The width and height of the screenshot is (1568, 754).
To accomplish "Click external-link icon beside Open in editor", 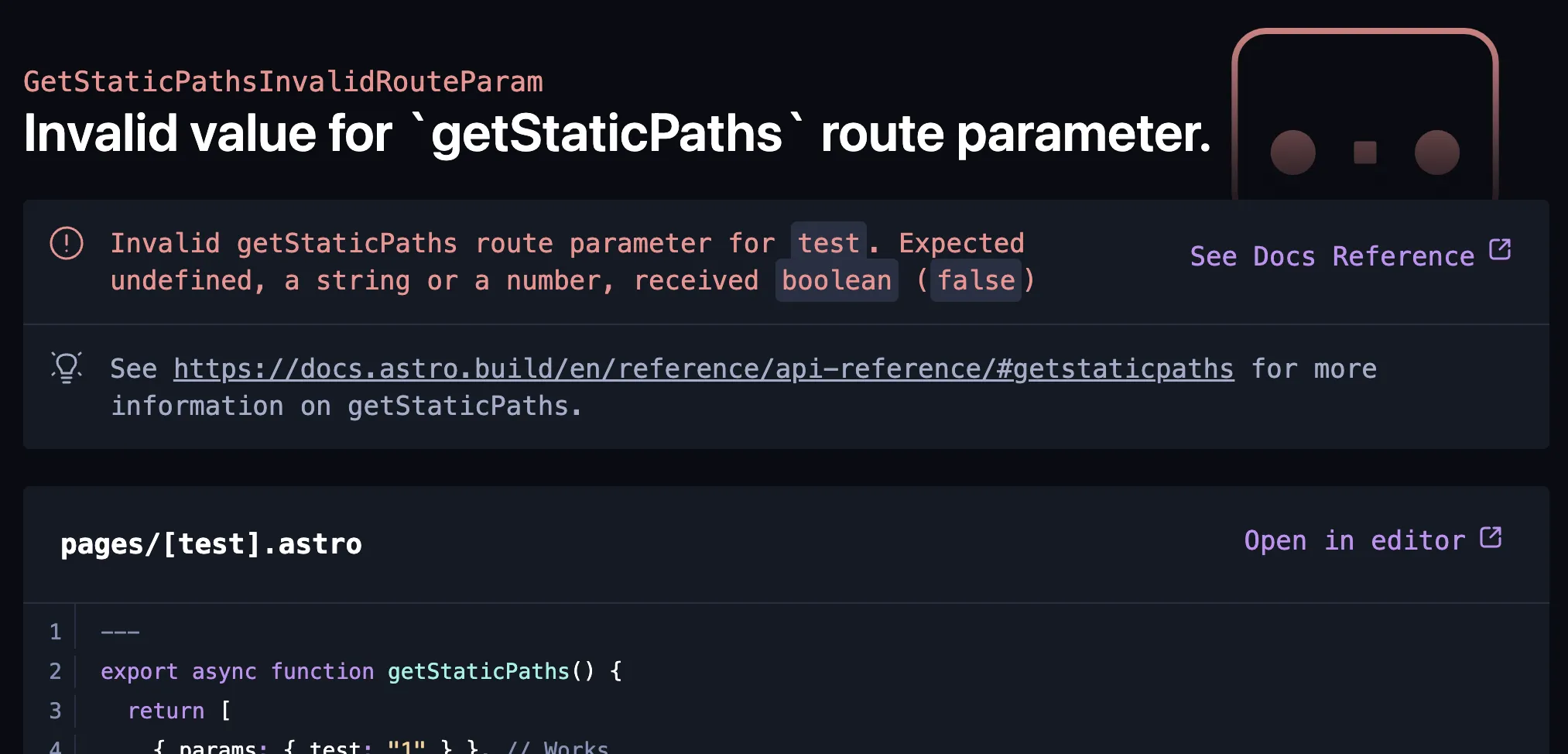I will point(1491,538).
